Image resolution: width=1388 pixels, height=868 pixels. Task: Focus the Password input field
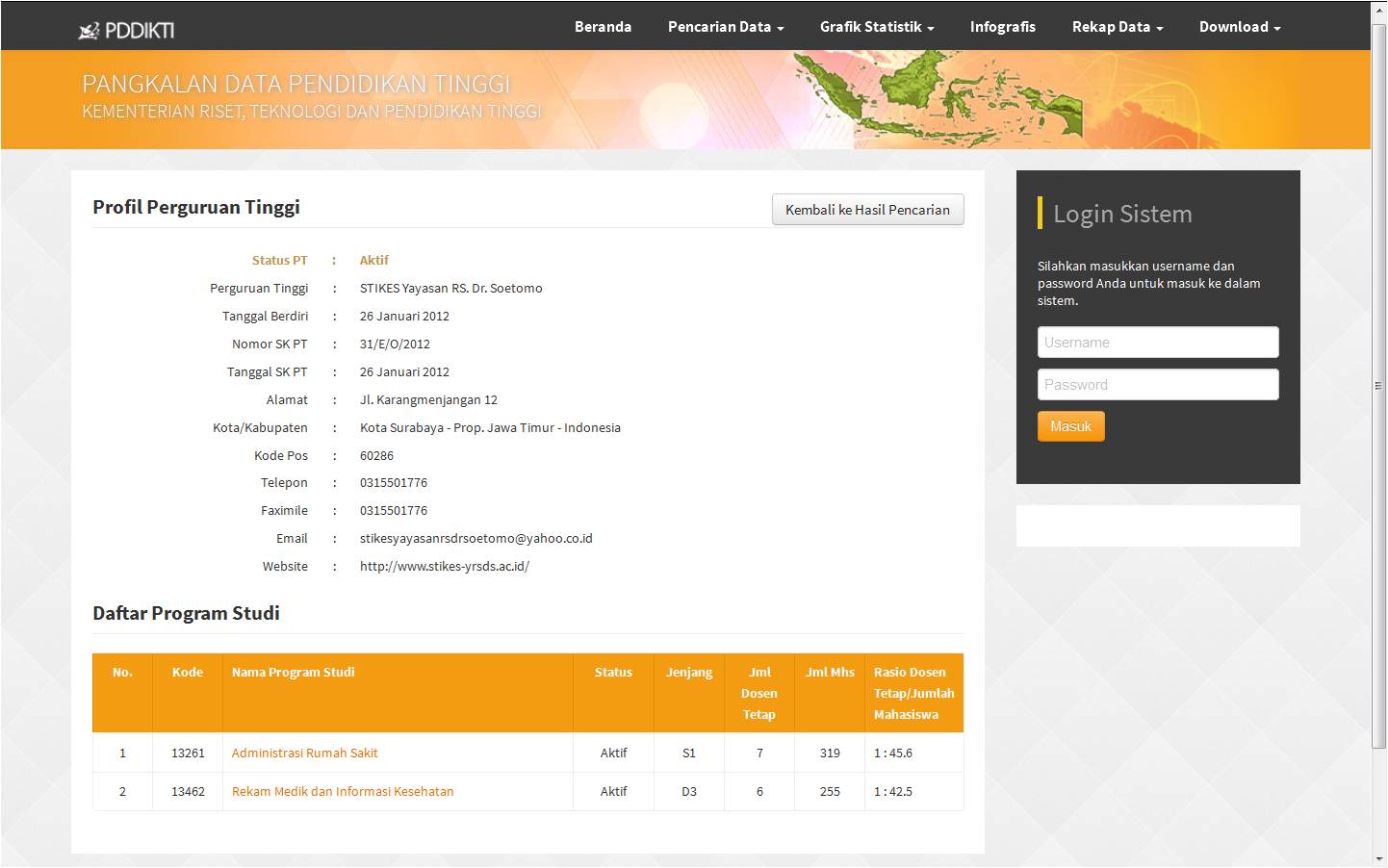click(1158, 385)
